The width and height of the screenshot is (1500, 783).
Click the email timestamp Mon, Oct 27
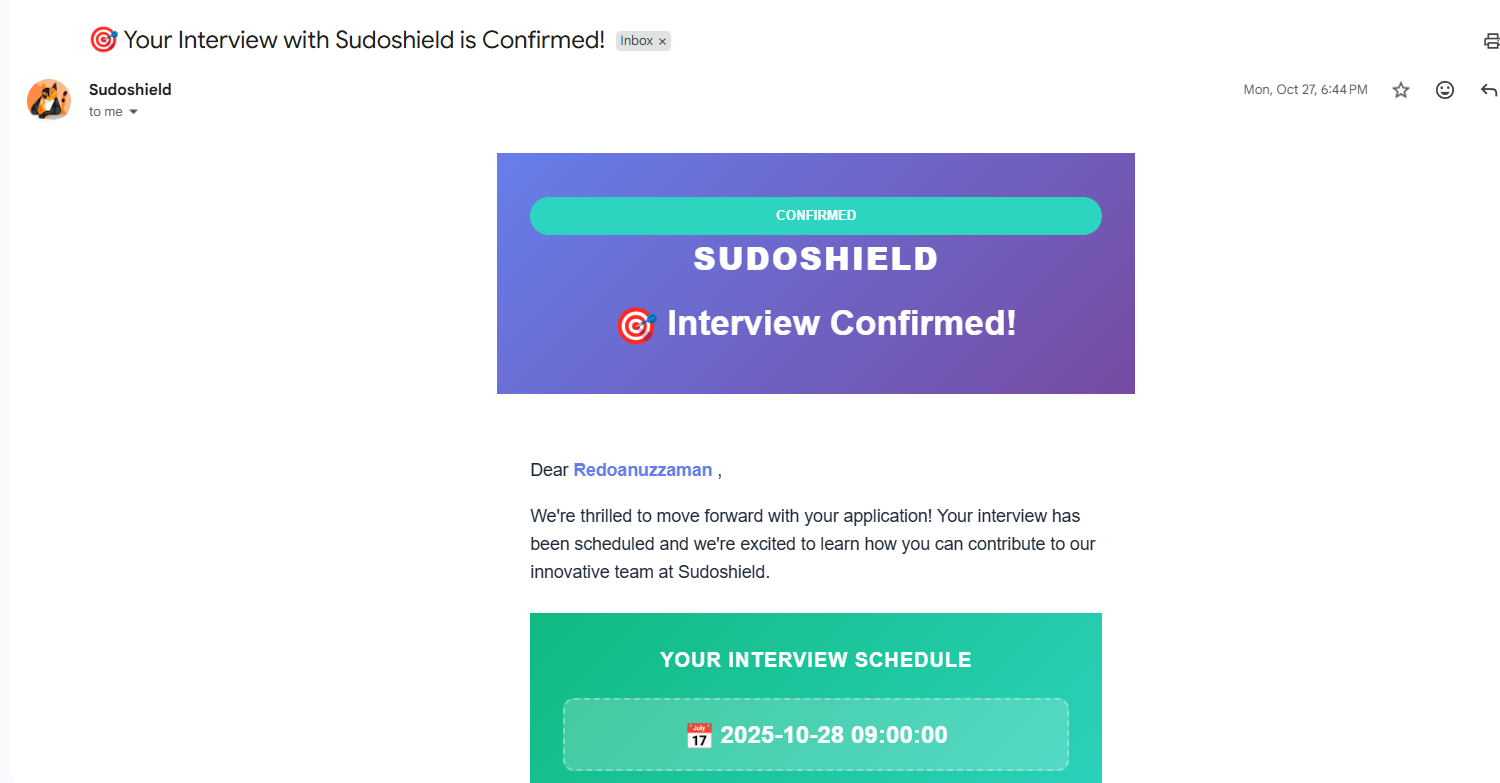point(1305,90)
